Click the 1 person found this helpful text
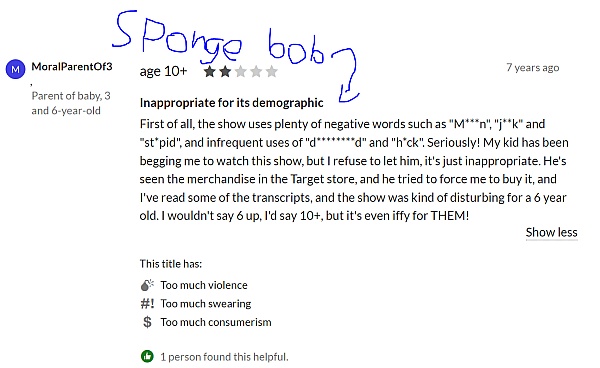This screenshot has height=368, width=600. [224, 357]
